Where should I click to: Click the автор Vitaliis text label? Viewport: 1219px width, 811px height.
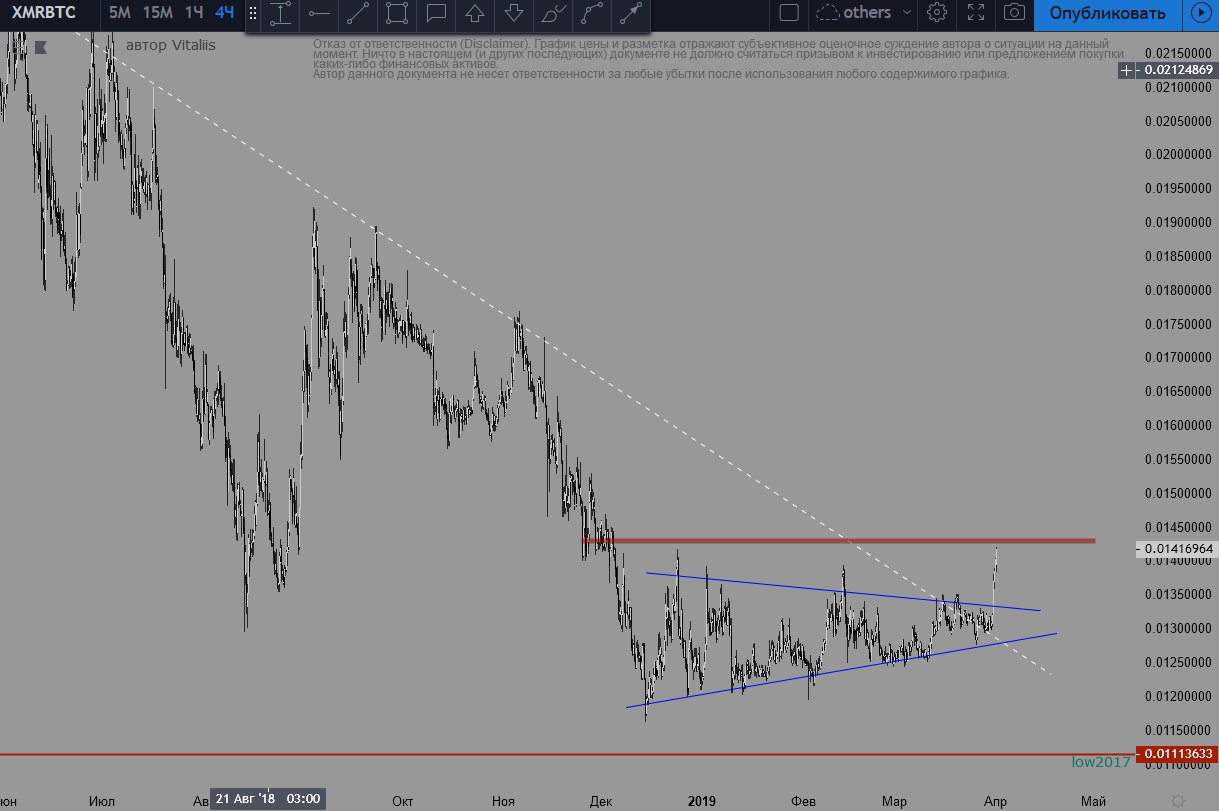(171, 45)
